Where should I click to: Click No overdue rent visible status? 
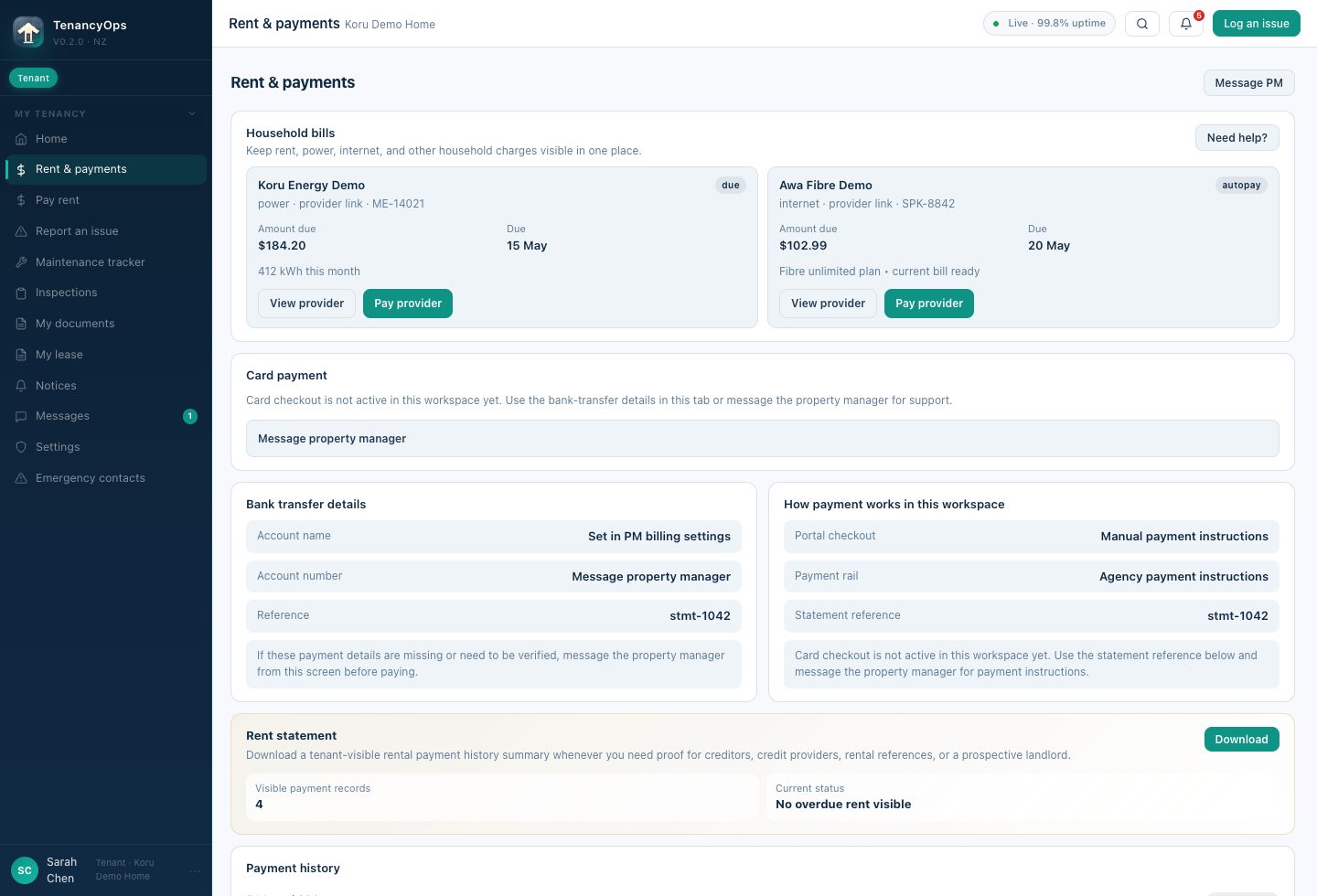[x=843, y=805]
